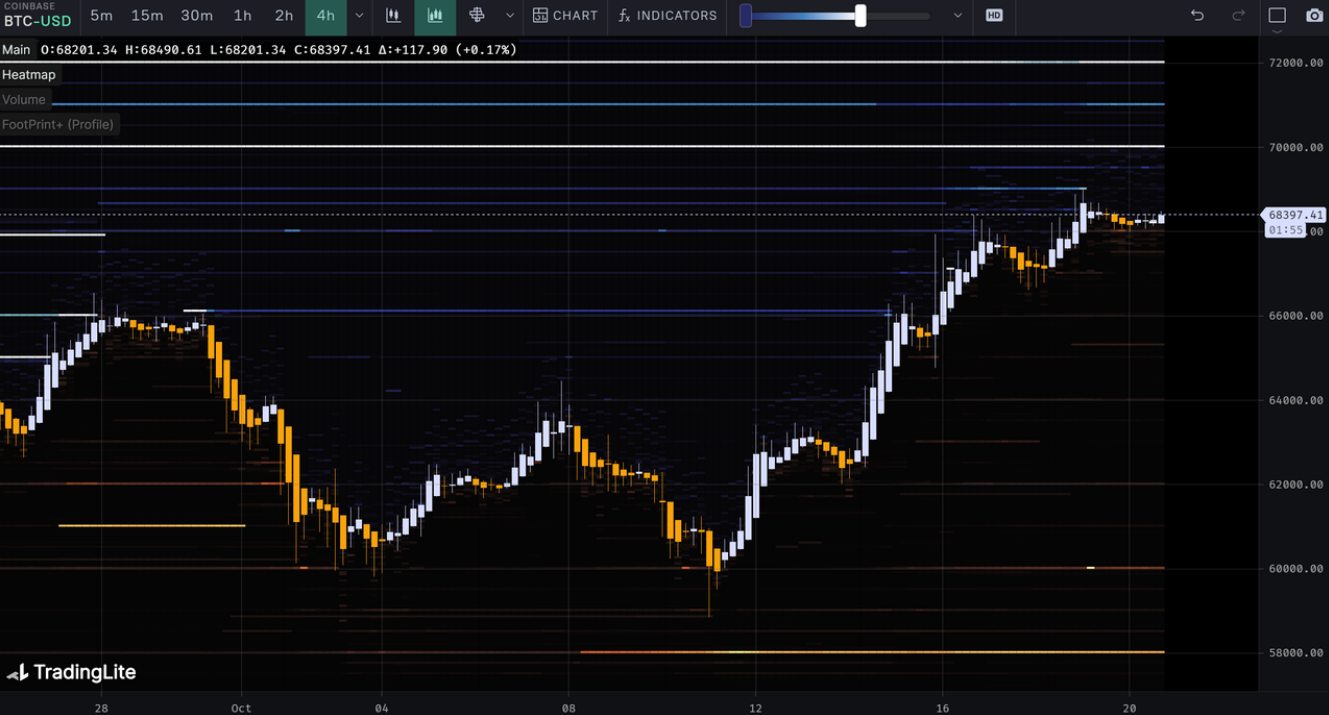Undo the last chart action
The width and height of the screenshot is (1329, 715).
tap(1197, 16)
